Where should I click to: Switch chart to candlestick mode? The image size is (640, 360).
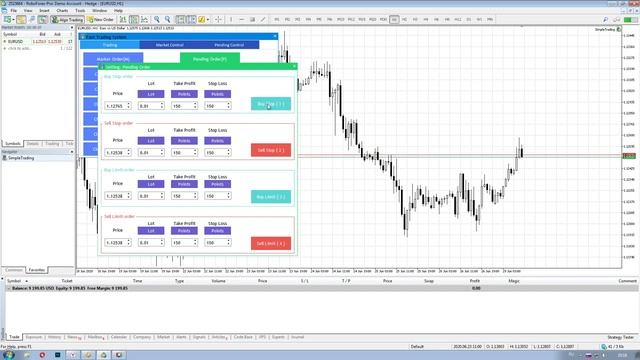coord(133,19)
